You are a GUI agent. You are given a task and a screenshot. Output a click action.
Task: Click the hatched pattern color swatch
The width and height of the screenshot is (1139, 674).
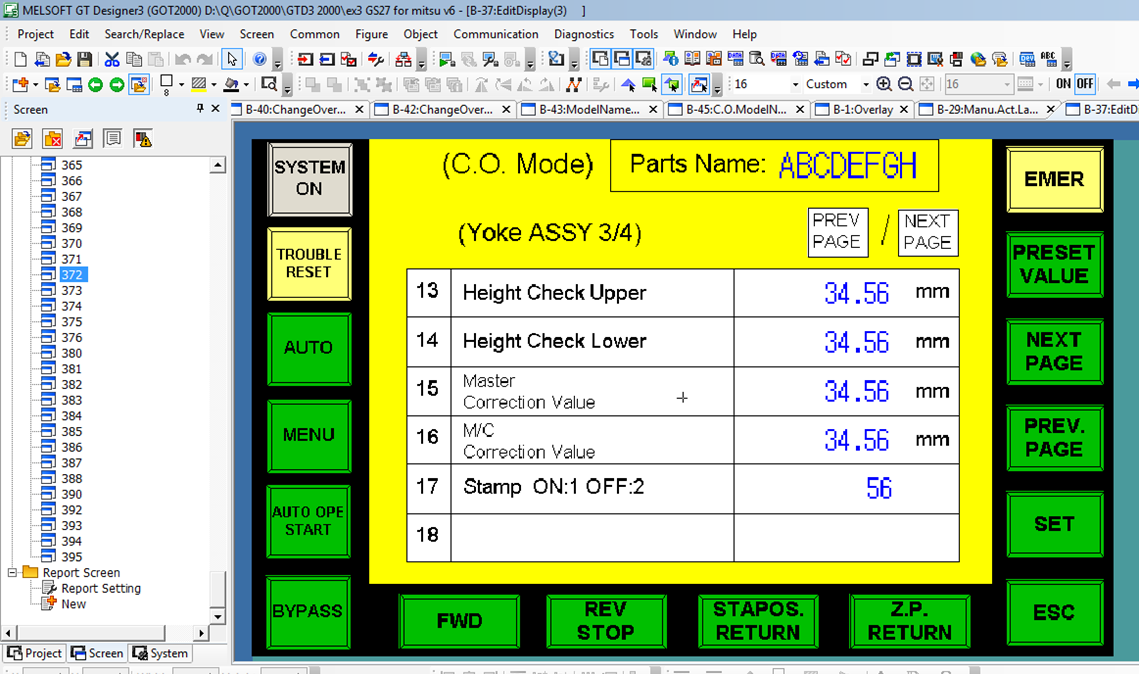coord(198,84)
